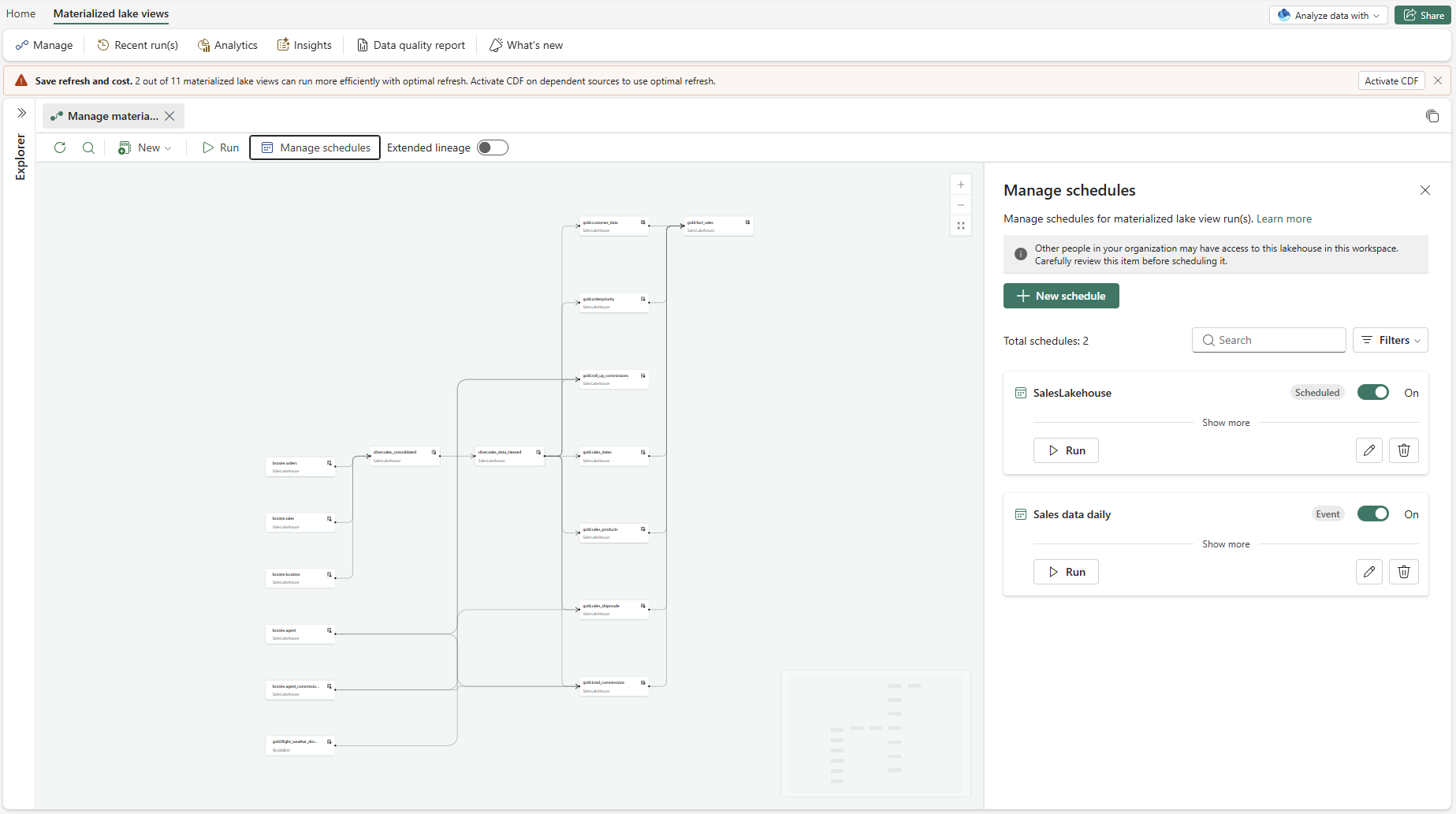The height and width of the screenshot is (814, 1456).
Task: Open the Manage ribbon item
Action: click(x=44, y=45)
